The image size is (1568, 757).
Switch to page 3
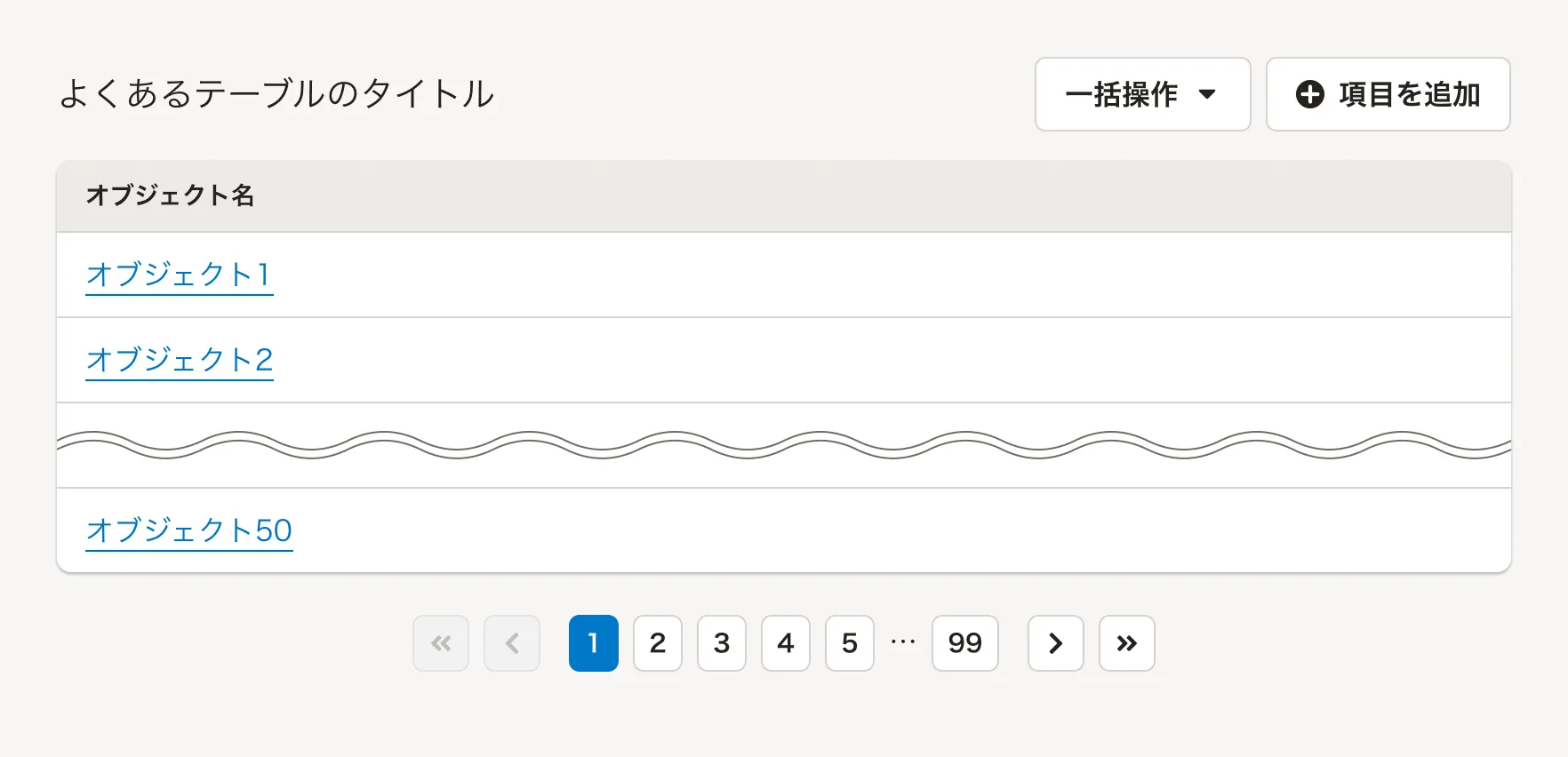[722, 643]
